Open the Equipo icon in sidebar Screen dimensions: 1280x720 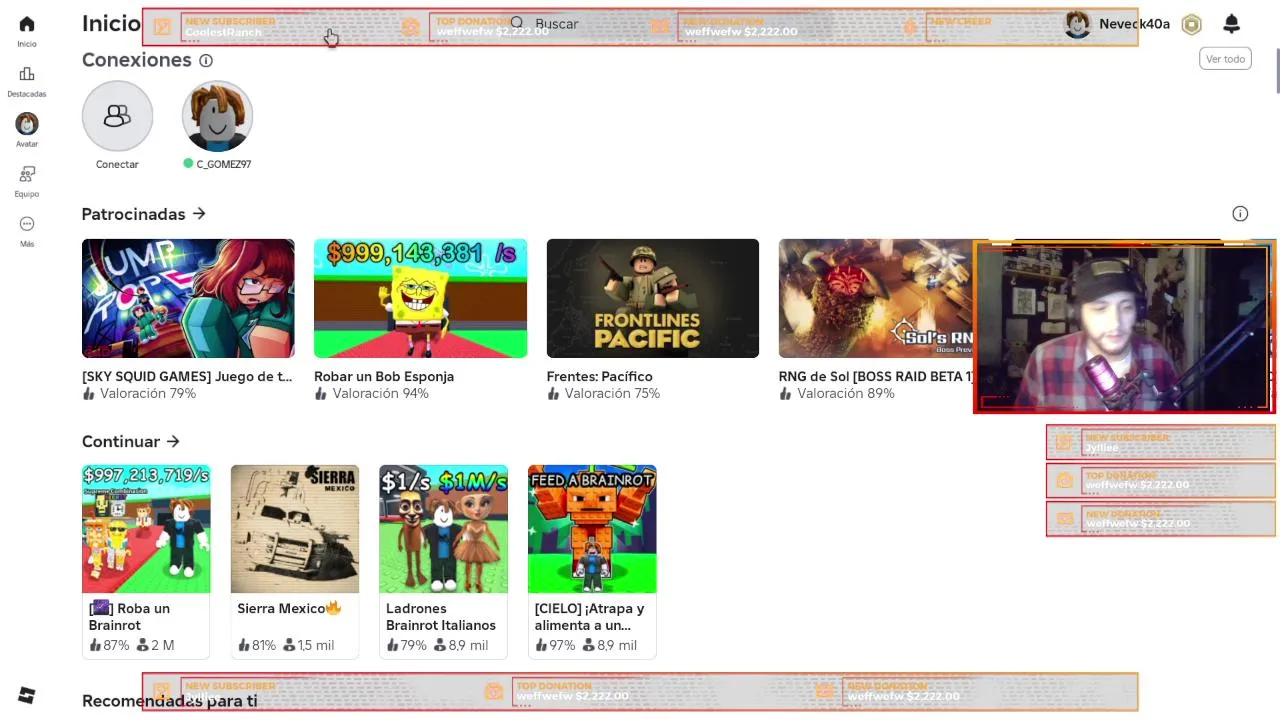(27, 174)
